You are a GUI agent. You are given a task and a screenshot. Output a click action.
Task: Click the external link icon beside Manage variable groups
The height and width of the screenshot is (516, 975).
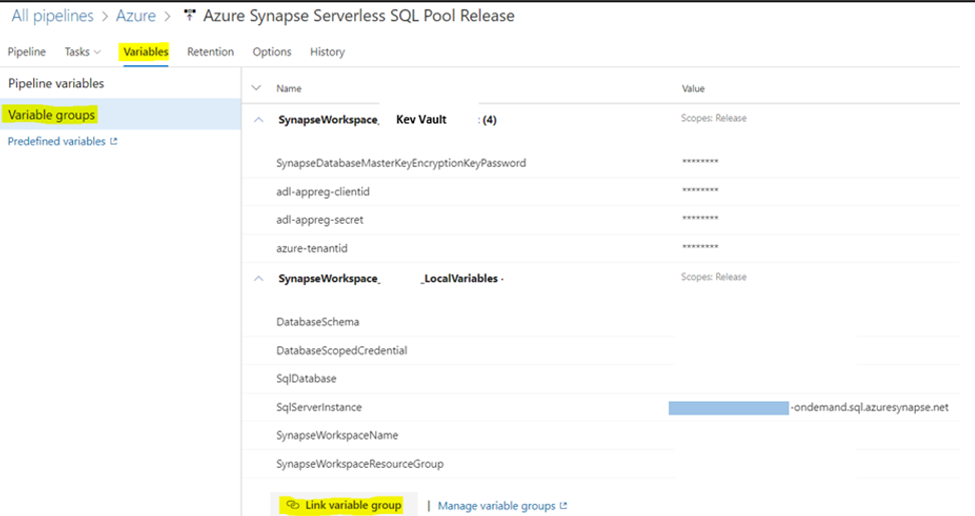pyautogui.click(x=563, y=505)
